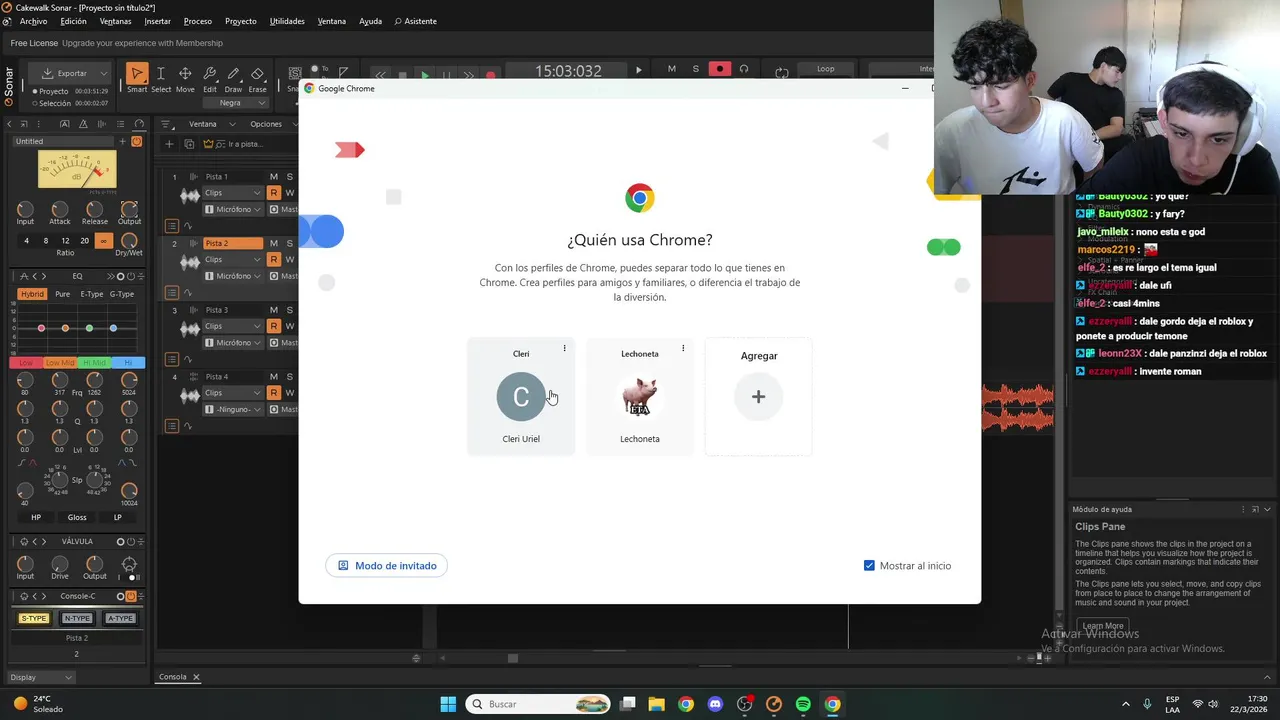The image size is (1280, 720).
Task: Open more options for Cleri profile
Action: tap(564, 349)
